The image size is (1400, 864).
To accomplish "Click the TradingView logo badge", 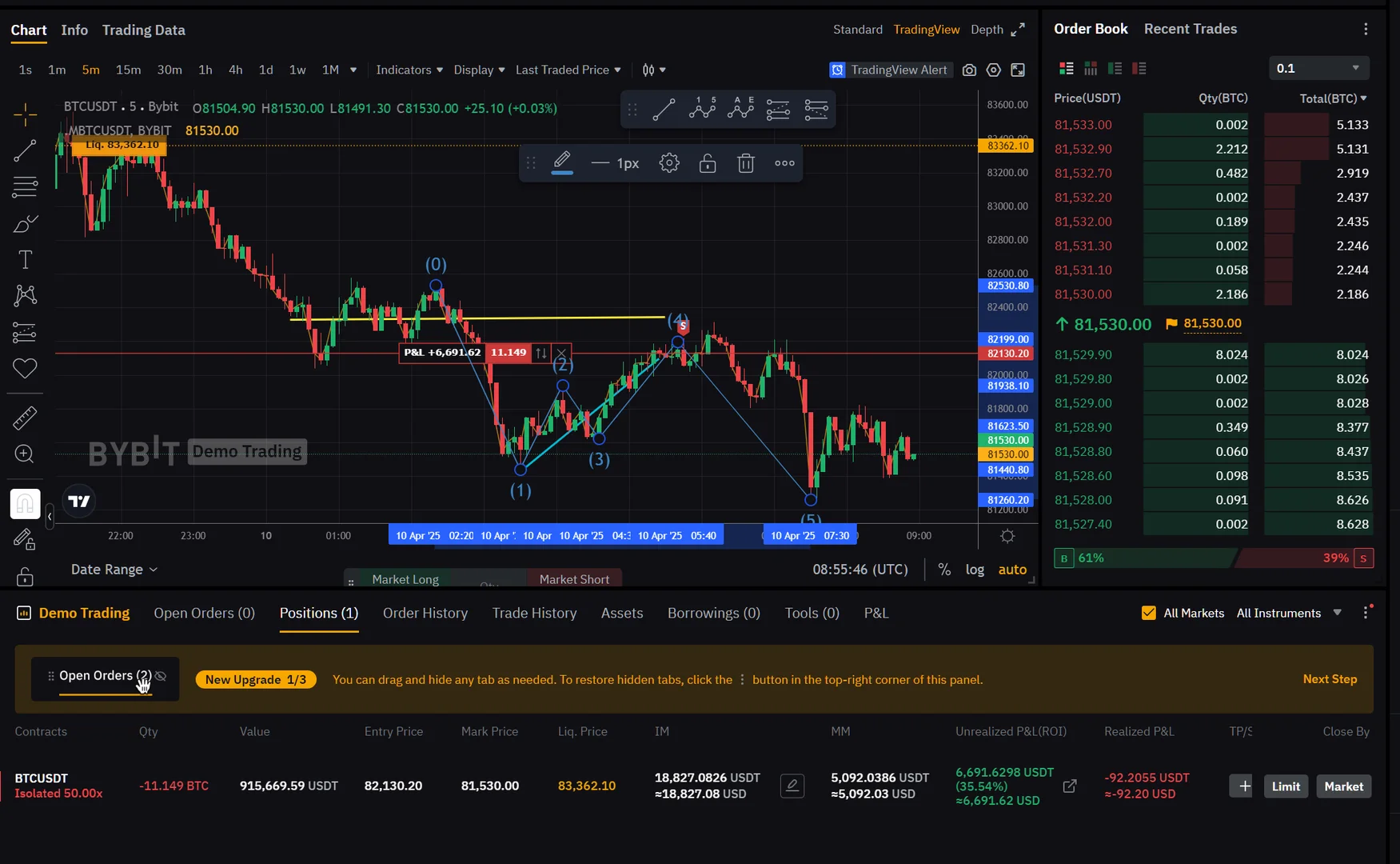I will pos(78,502).
